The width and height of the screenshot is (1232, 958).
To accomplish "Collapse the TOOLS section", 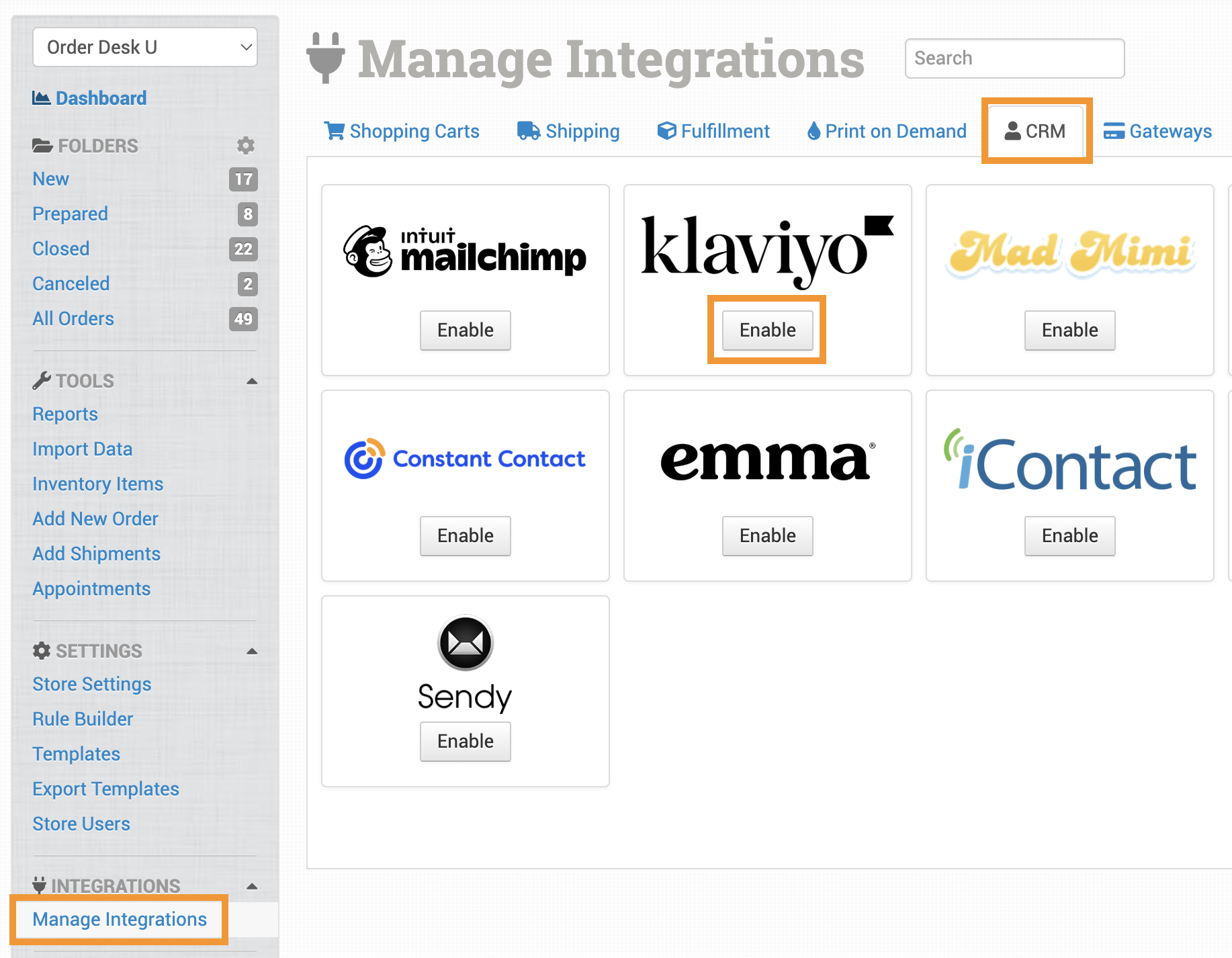I will (252, 380).
